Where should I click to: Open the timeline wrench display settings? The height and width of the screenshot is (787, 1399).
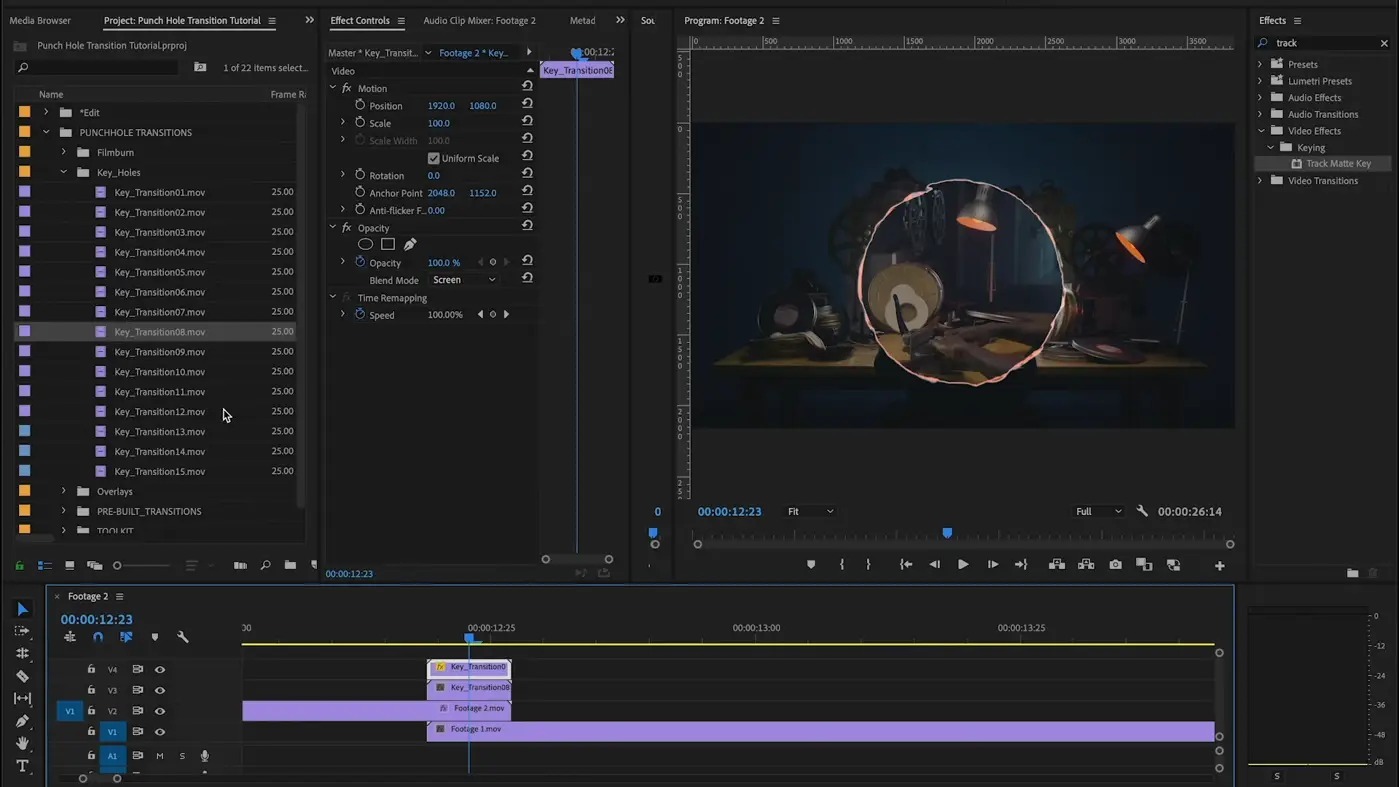[183, 637]
